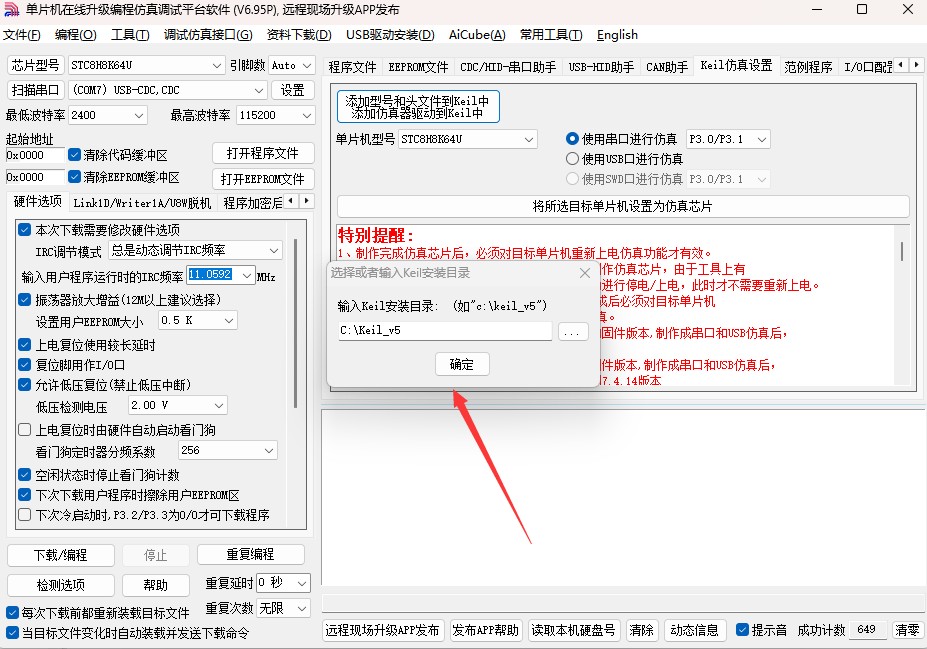
Task: Click the 打开程序文件 button
Action: 262,154
